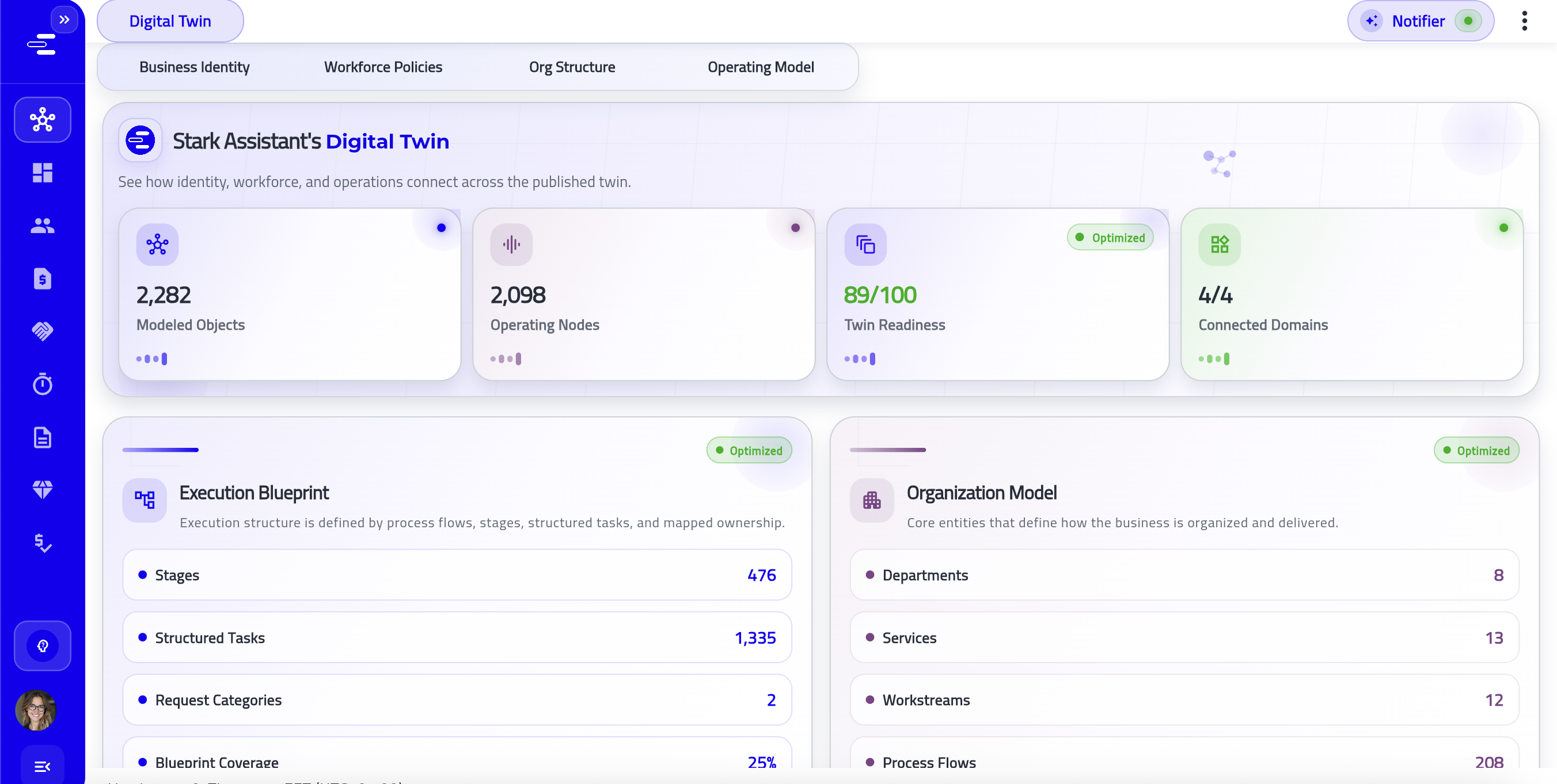Open the document page icon in the sidebar

tap(42, 437)
